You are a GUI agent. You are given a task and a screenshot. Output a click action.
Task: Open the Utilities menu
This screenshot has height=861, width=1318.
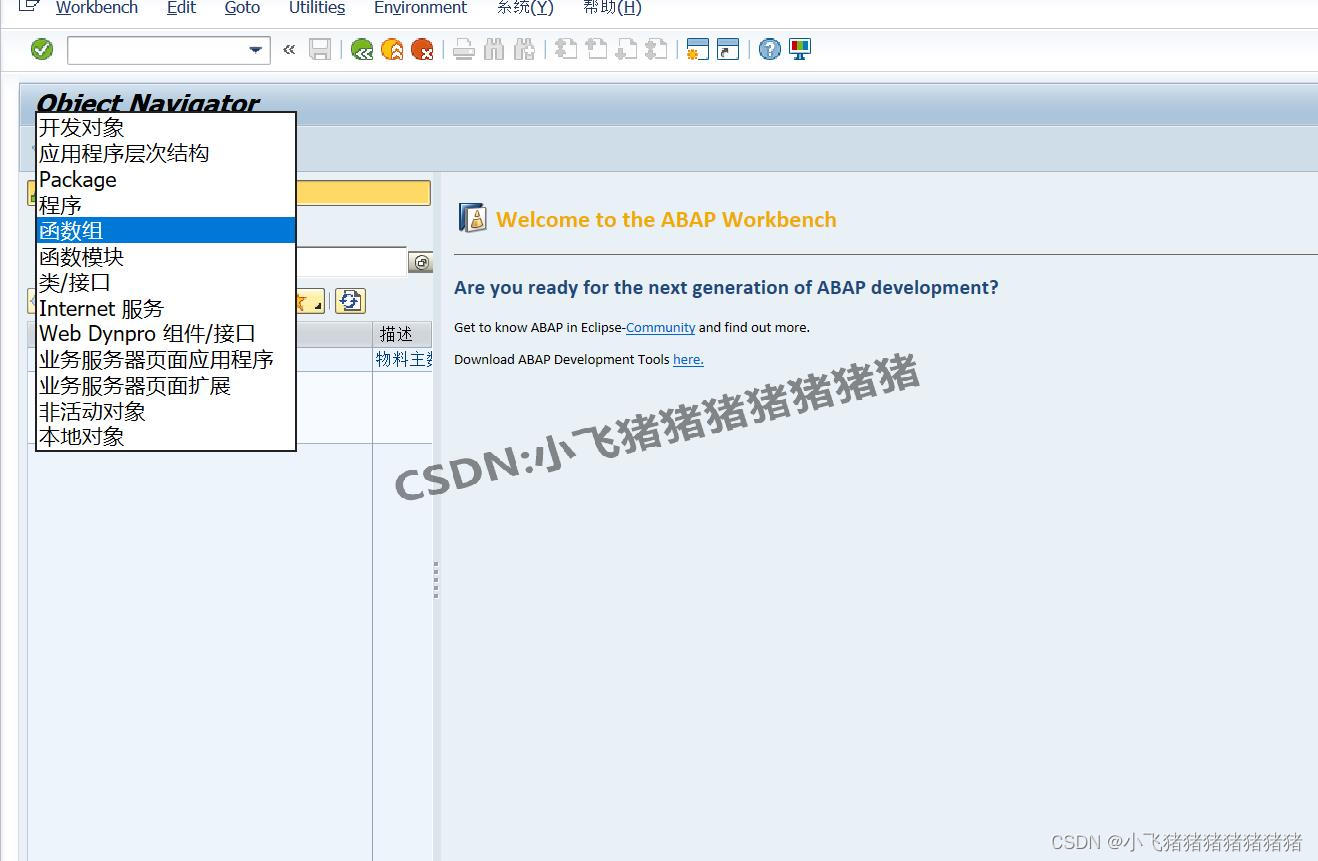pos(317,8)
